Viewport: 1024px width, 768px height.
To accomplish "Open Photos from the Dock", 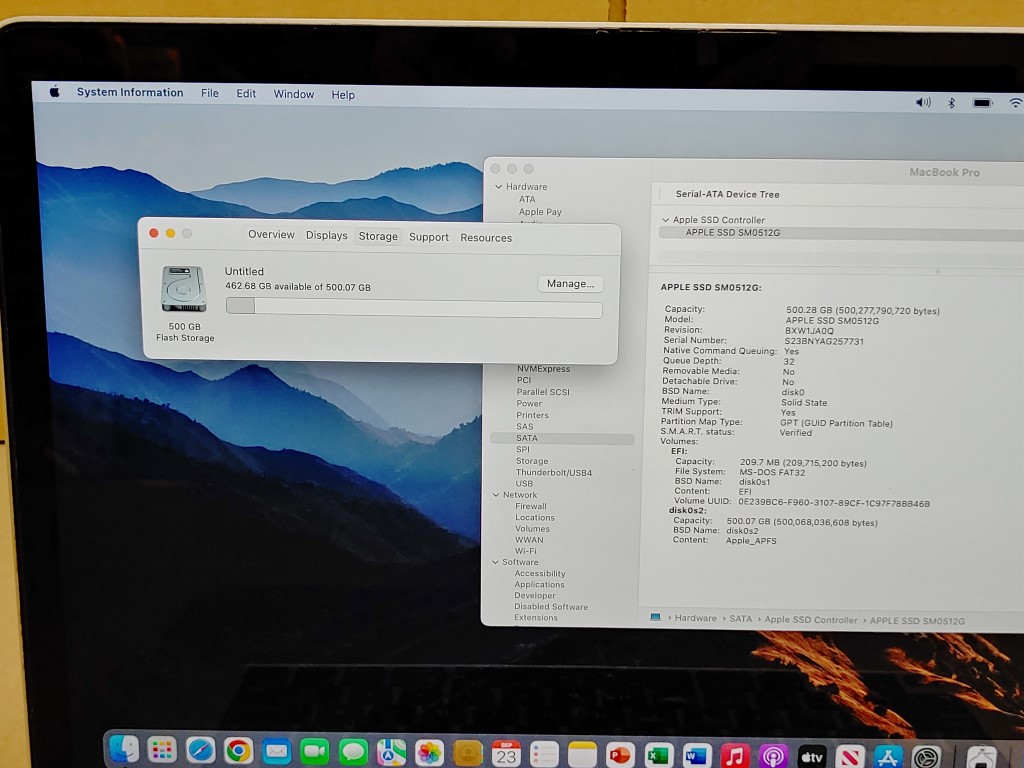I will tap(430, 754).
